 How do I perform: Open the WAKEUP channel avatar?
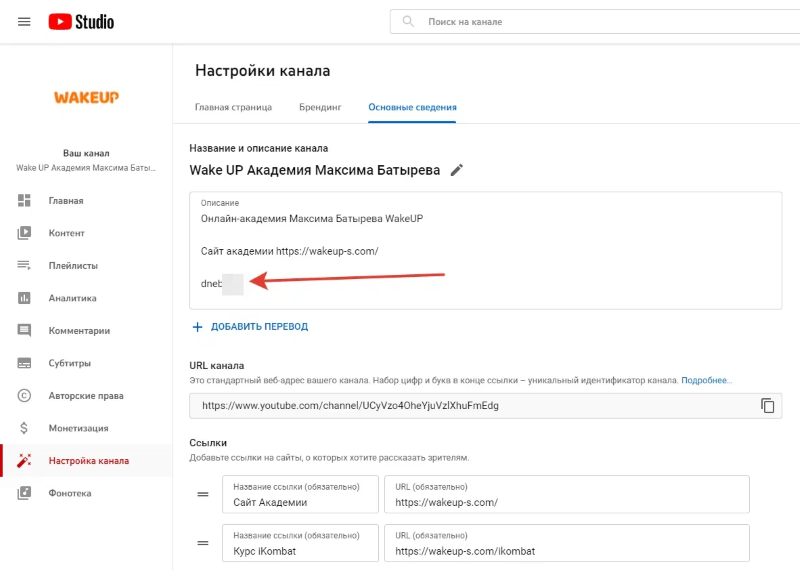[86, 97]
